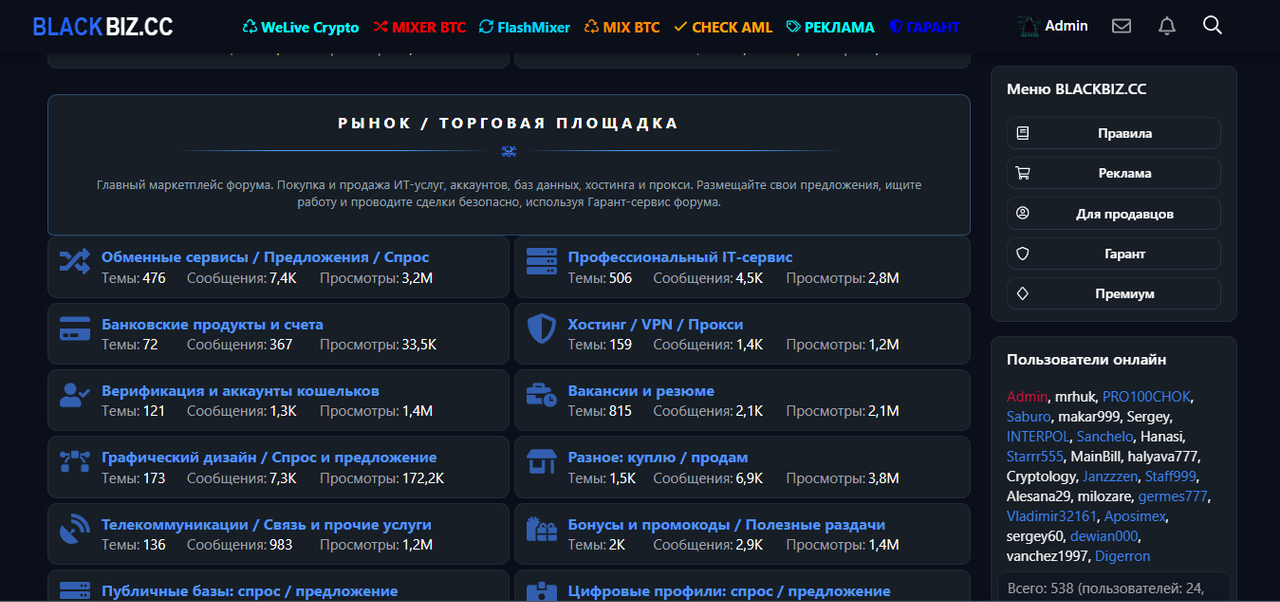Open the messages envelope icon
Screen dimensions: 1280x602
click(1121, 26)
